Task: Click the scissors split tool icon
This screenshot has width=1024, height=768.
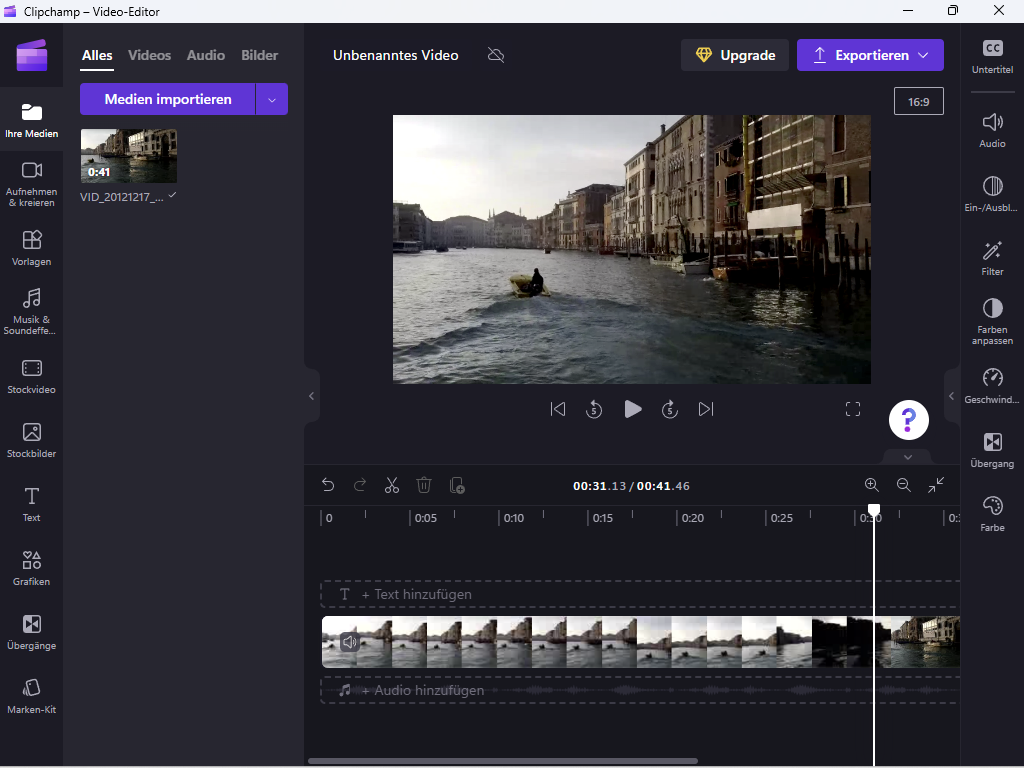Action: click(x=391, y=485)
